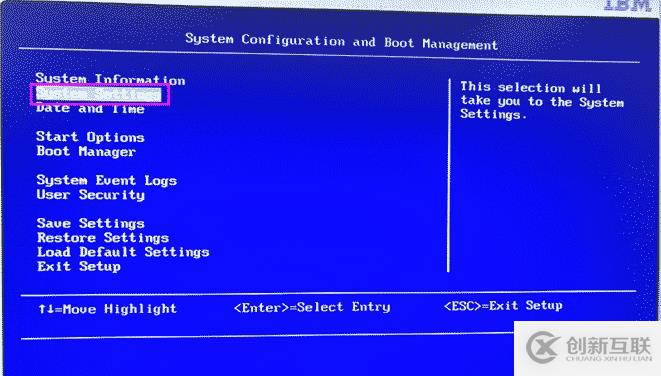Open User Security settings
This screenshot has width=661, height=376.
(91, 195)
